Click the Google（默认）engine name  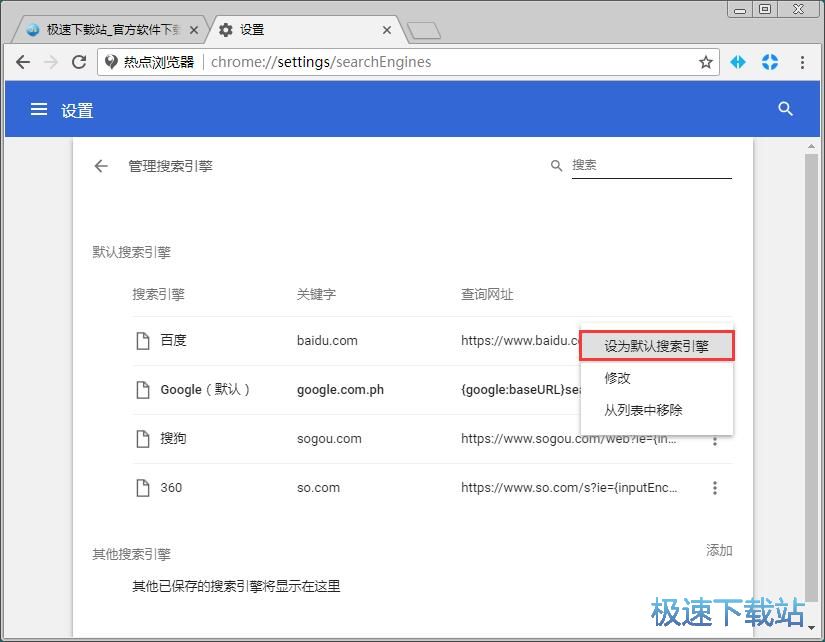[205, 390]
